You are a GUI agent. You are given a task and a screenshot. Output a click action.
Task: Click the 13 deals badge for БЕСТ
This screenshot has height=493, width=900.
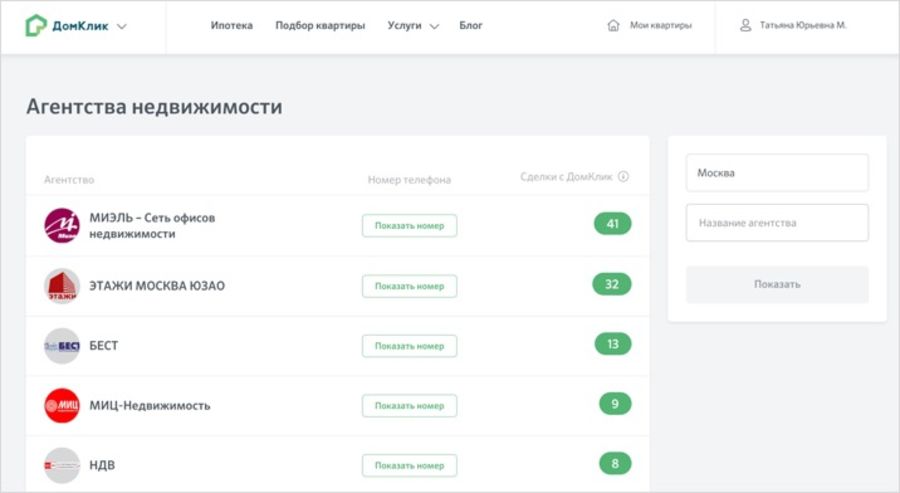pos(613,344)
